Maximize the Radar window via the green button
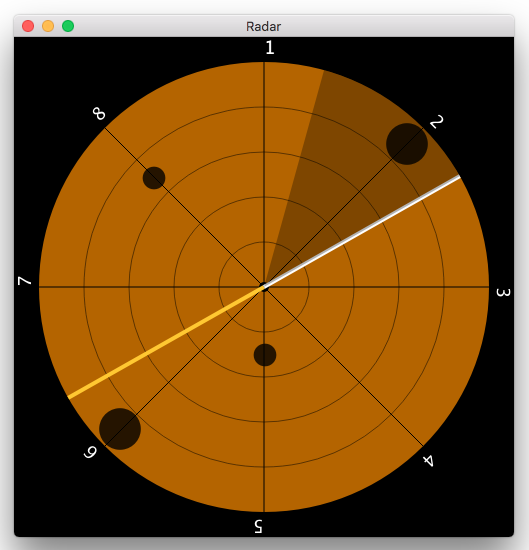The image size is (529, 550). click(x=68, y=26)
